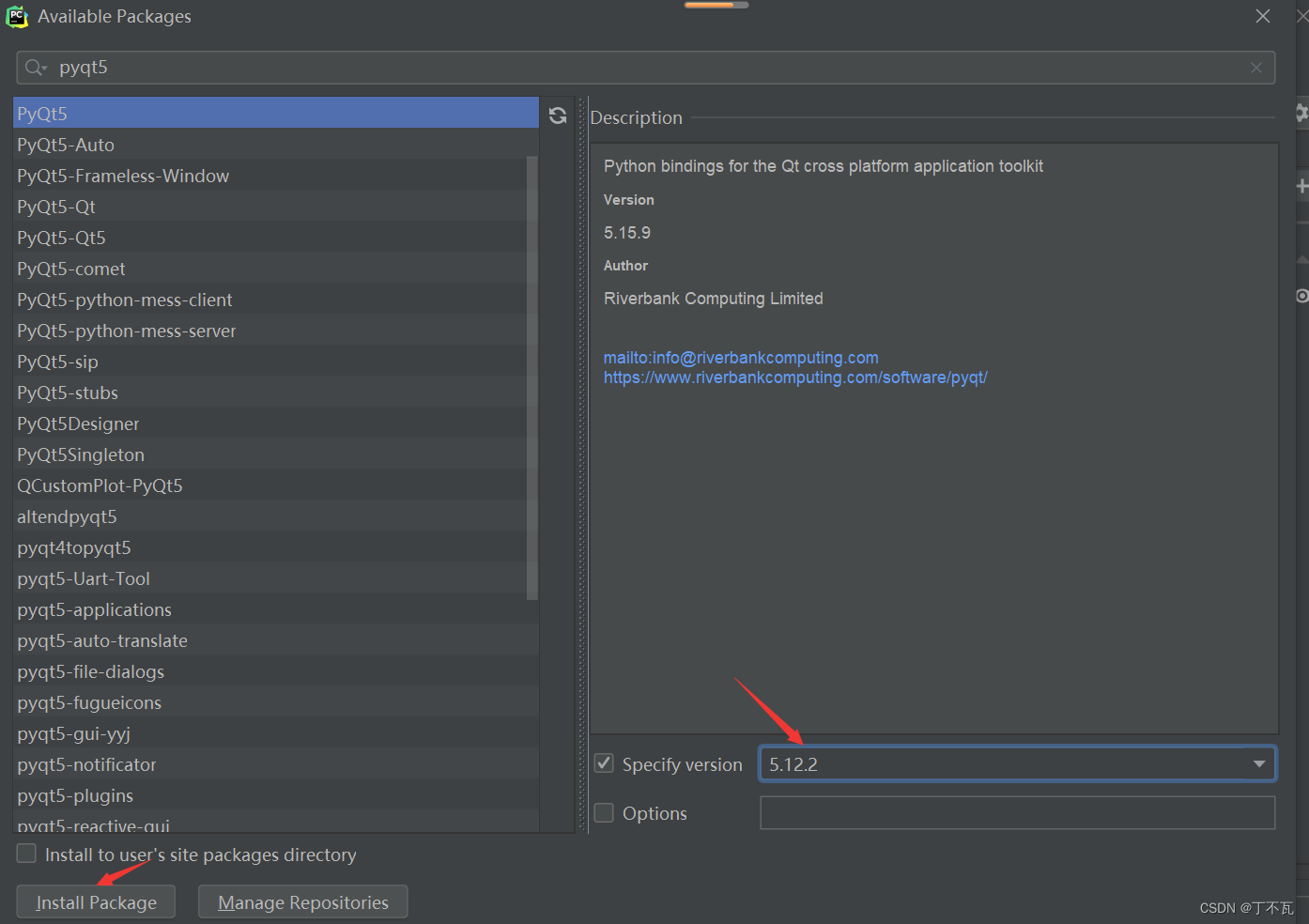
Task: Enable the Options checkbox
Action: click(604, 812)
